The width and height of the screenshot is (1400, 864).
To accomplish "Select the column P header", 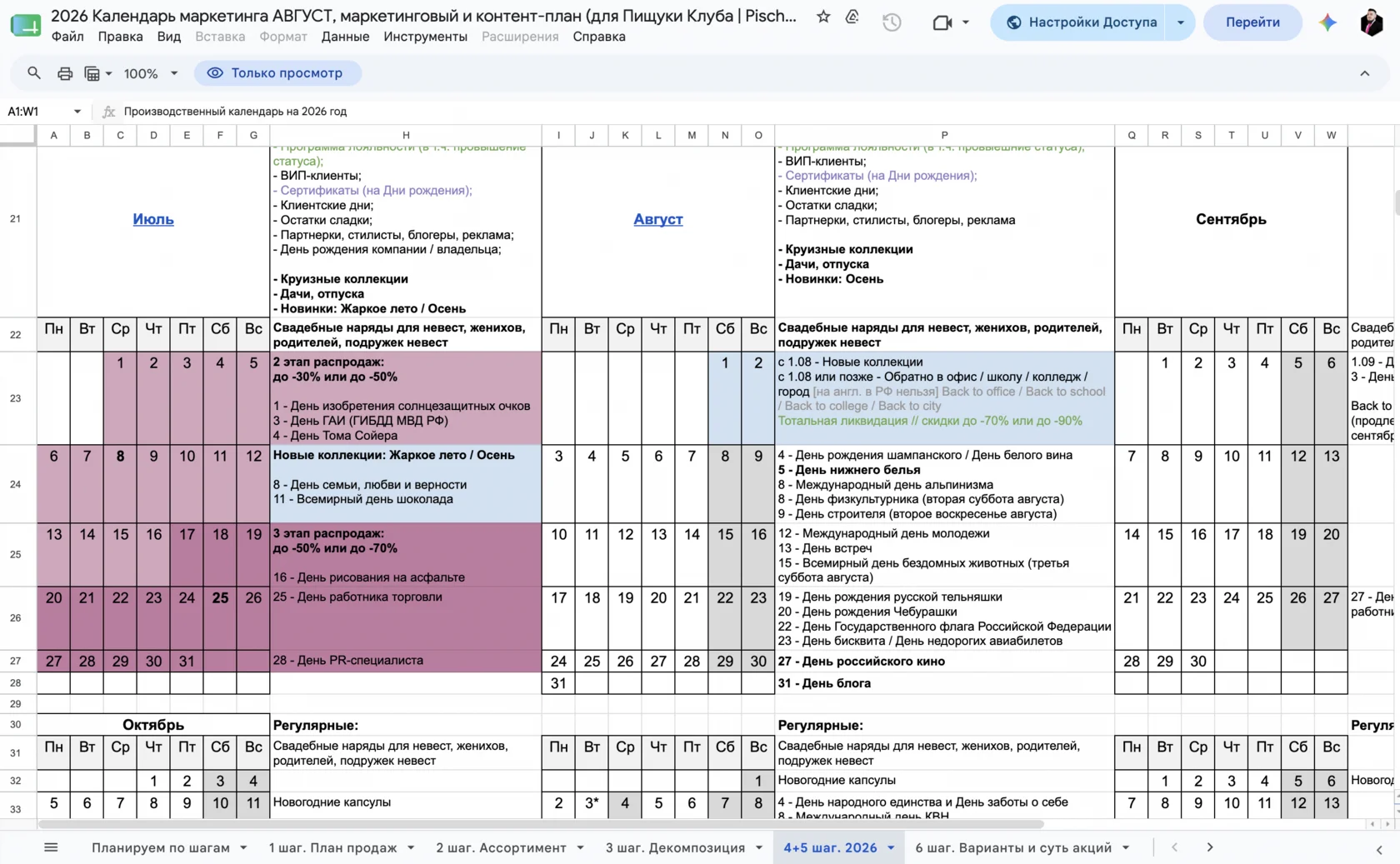I will [x=944, y=135].
